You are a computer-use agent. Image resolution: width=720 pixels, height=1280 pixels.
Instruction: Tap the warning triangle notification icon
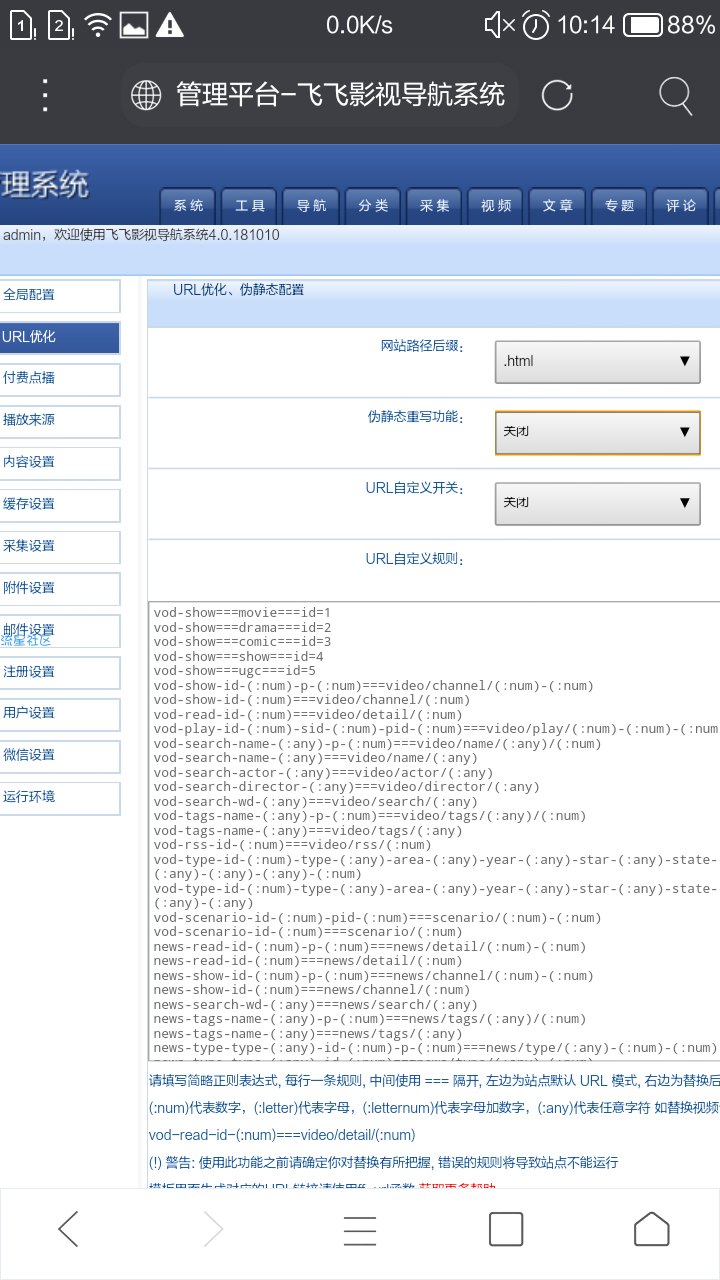[170, 25]
